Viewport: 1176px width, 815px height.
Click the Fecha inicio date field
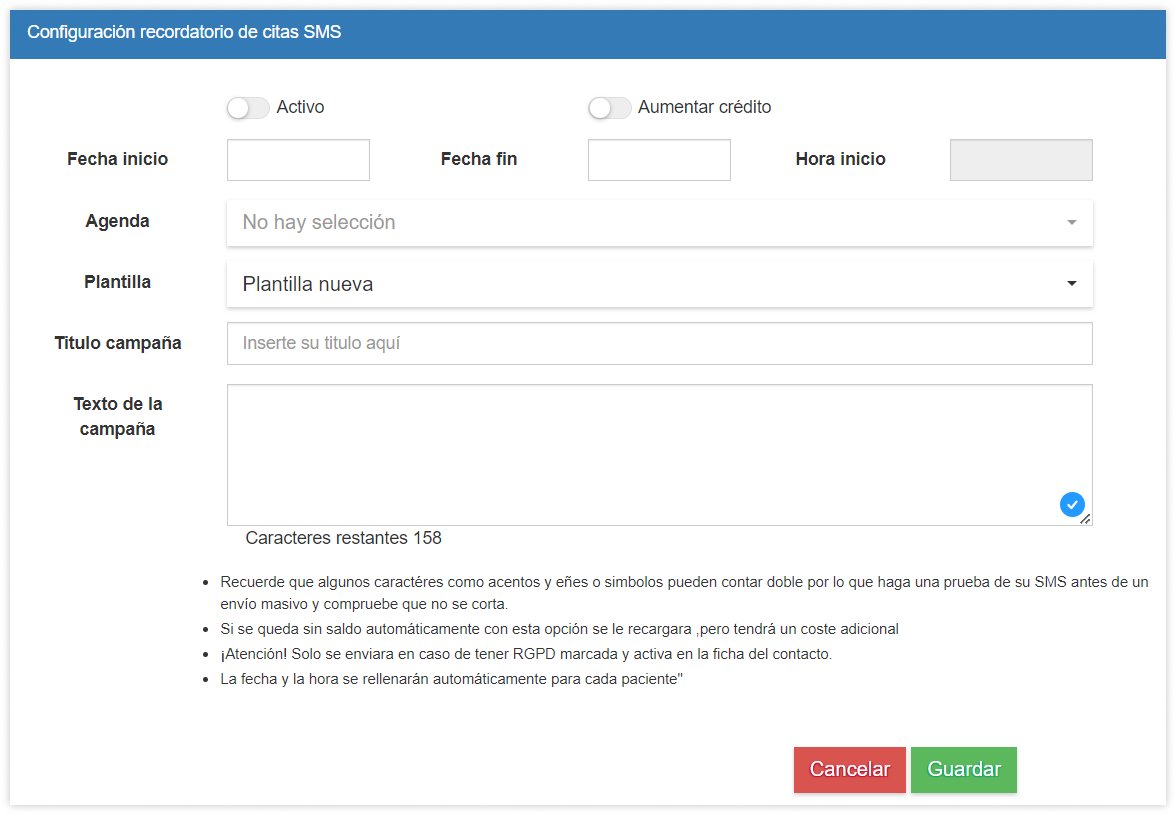click(x=298, y=159)
